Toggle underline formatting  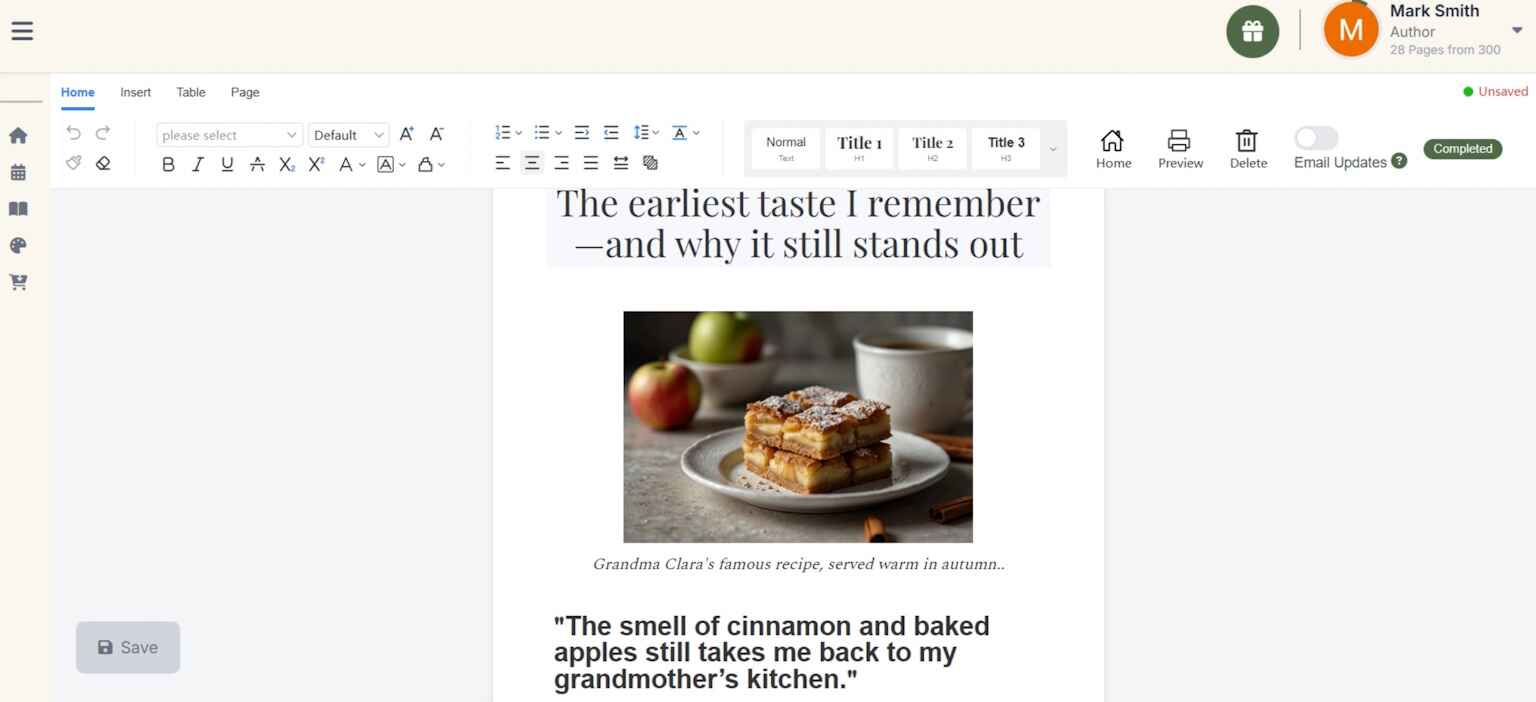[x=227, y=164]
